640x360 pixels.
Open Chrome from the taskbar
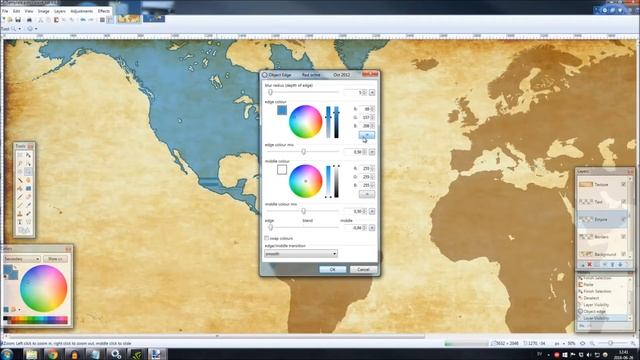pyautogui.click(x=52, y=354)
